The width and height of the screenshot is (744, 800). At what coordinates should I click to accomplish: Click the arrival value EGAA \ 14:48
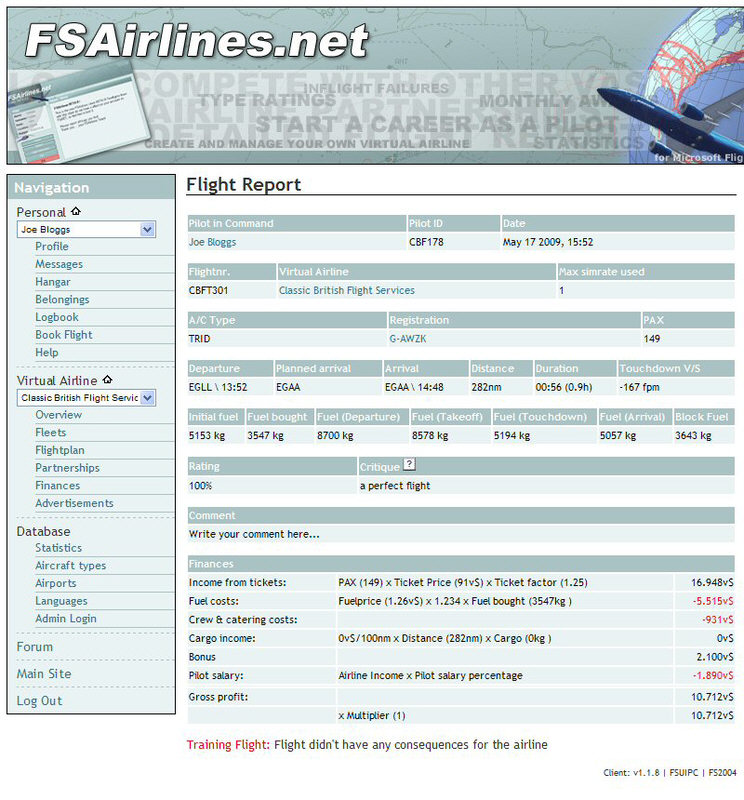tap(414, 387)
